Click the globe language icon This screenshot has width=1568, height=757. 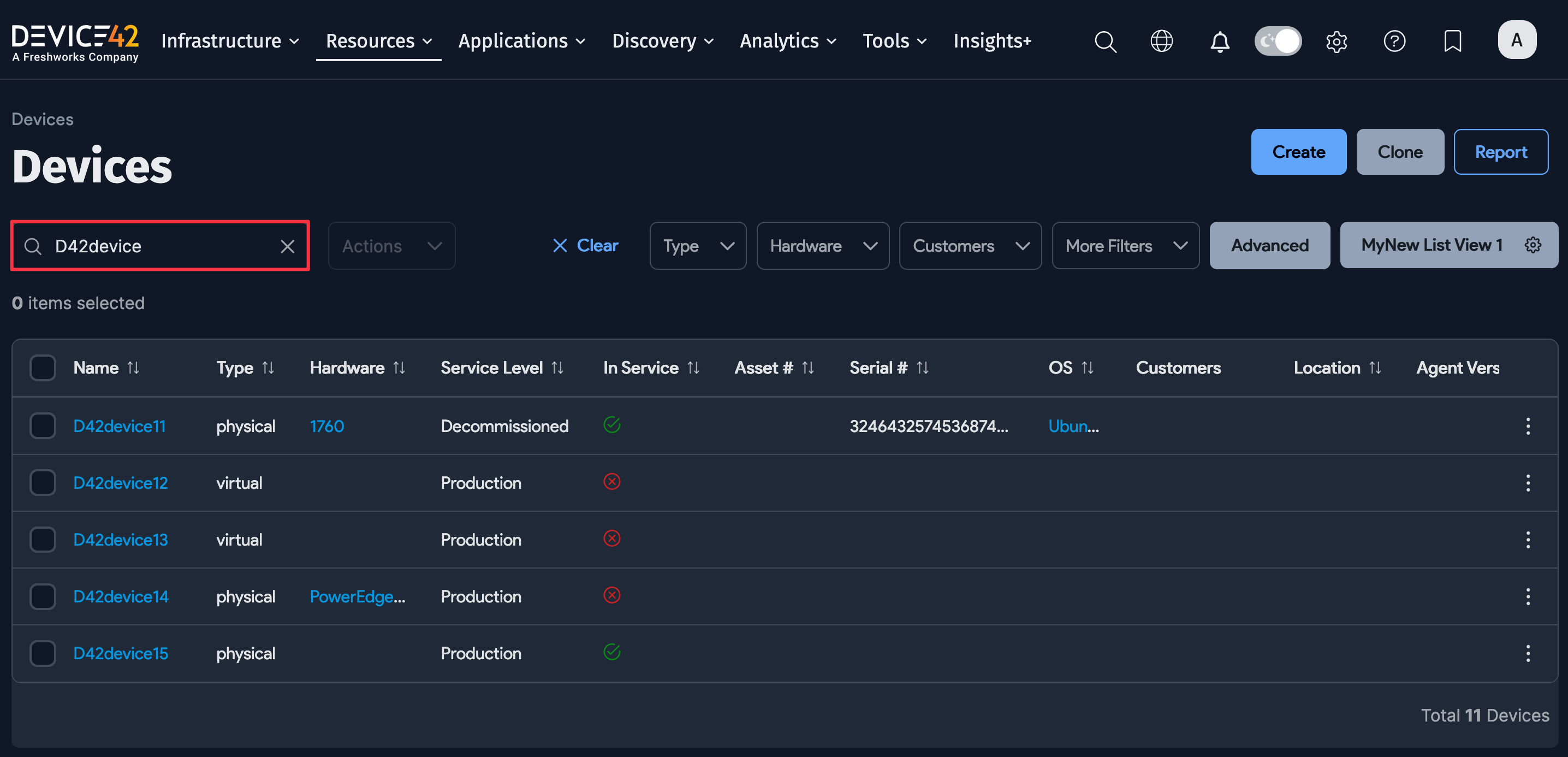(1161, 41)
